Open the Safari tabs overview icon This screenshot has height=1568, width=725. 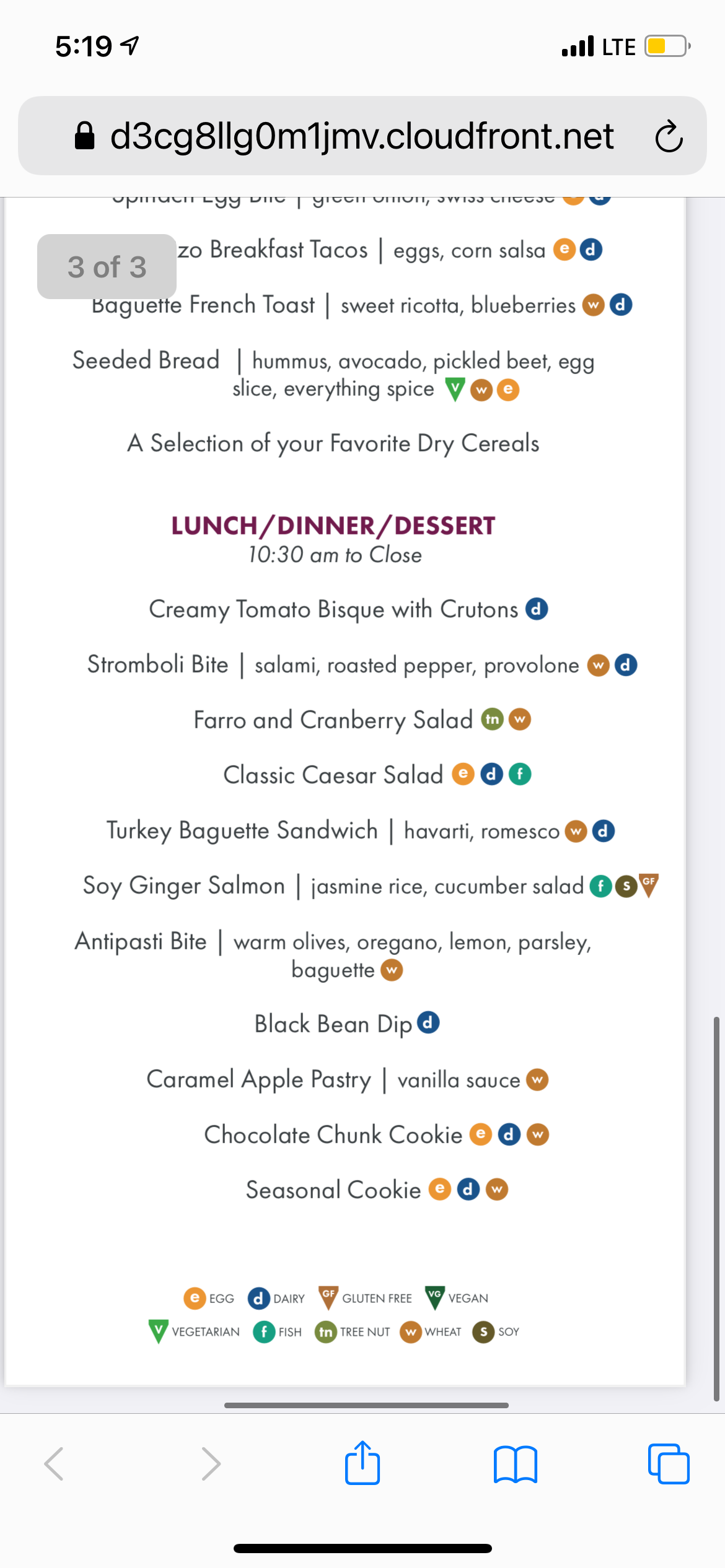tap(668, 1464)
